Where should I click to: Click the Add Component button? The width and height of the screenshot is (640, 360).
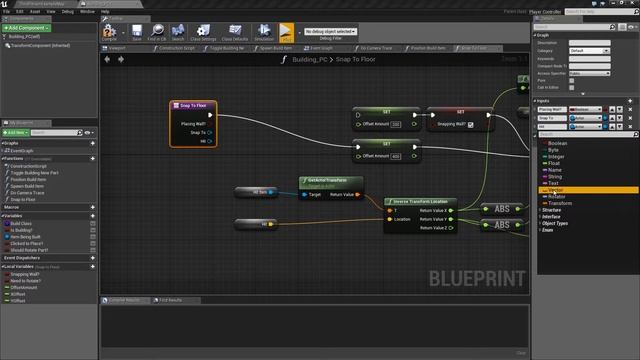pyautogui.click(x=26, y=28)
